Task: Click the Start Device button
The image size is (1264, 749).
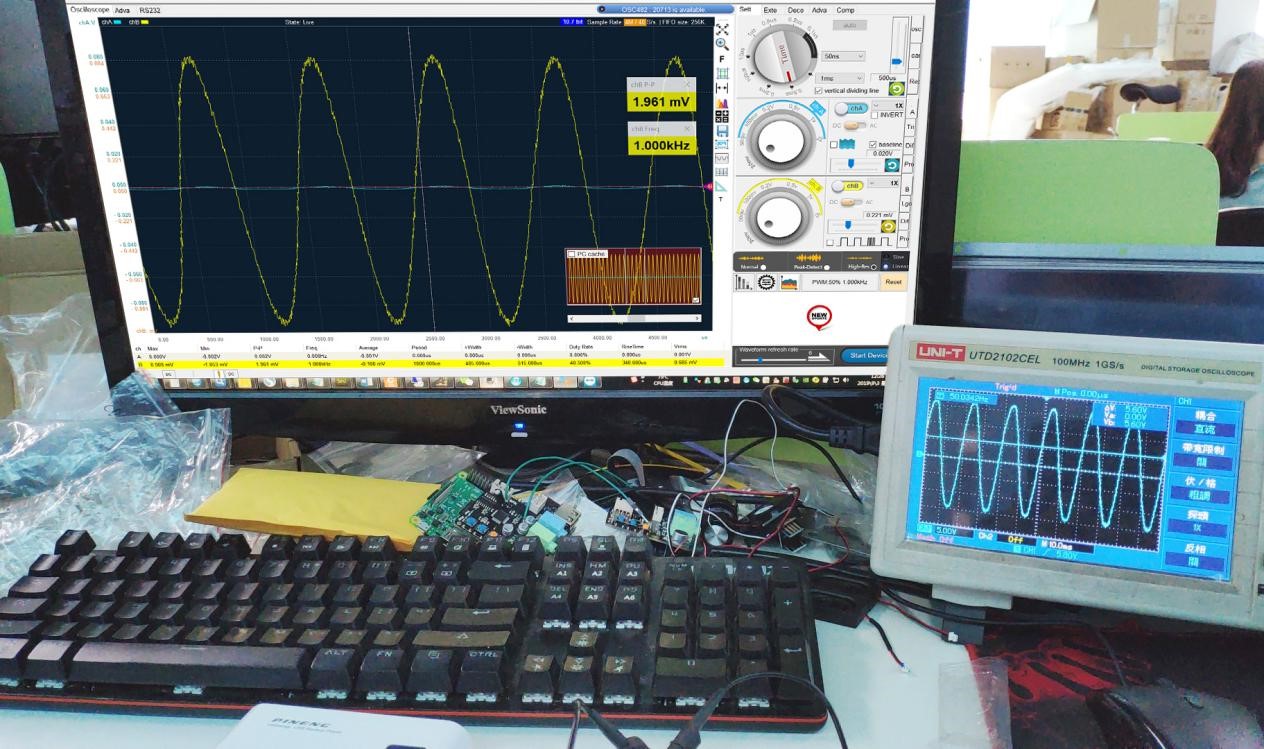Action: click(865, 355)
